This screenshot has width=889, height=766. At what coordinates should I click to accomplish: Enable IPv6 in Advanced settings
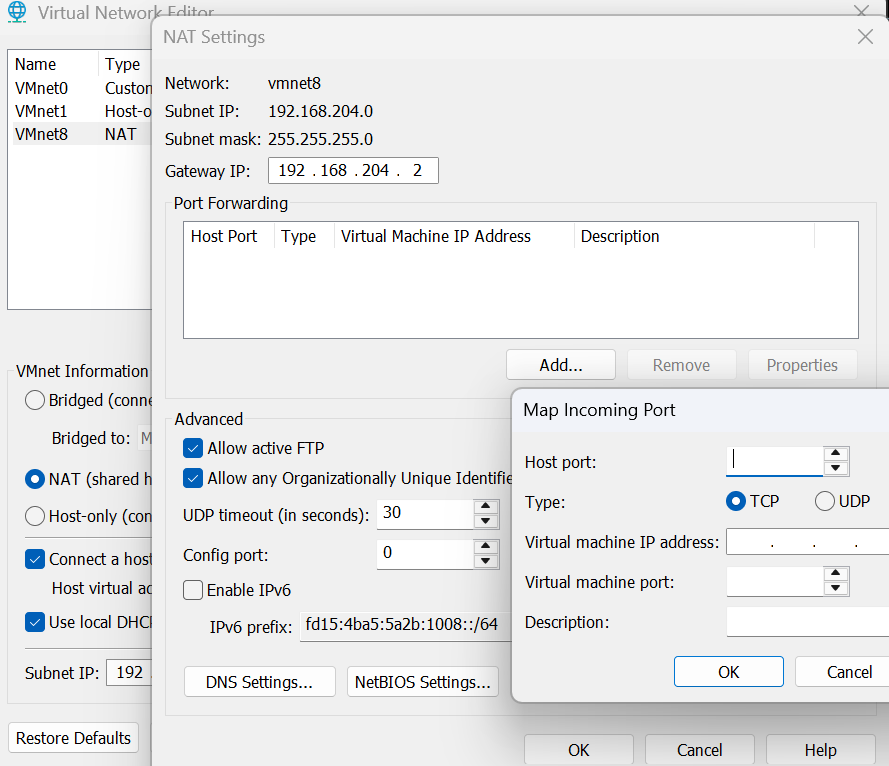tap(193, 590)
